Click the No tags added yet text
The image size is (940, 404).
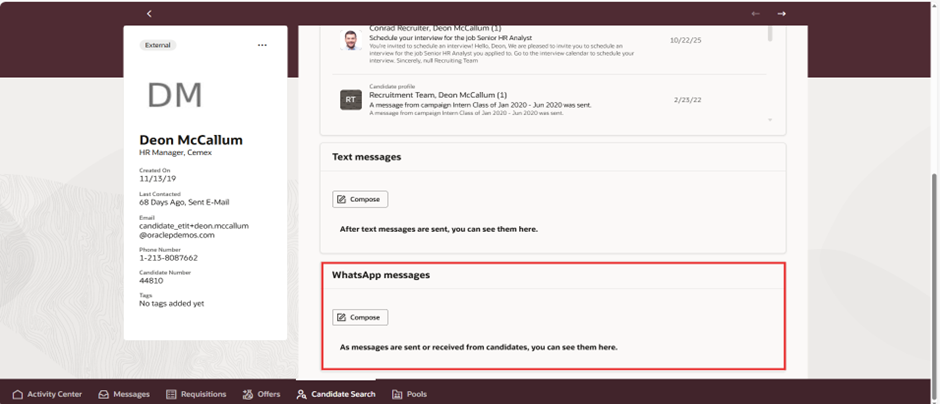point(171,303)
